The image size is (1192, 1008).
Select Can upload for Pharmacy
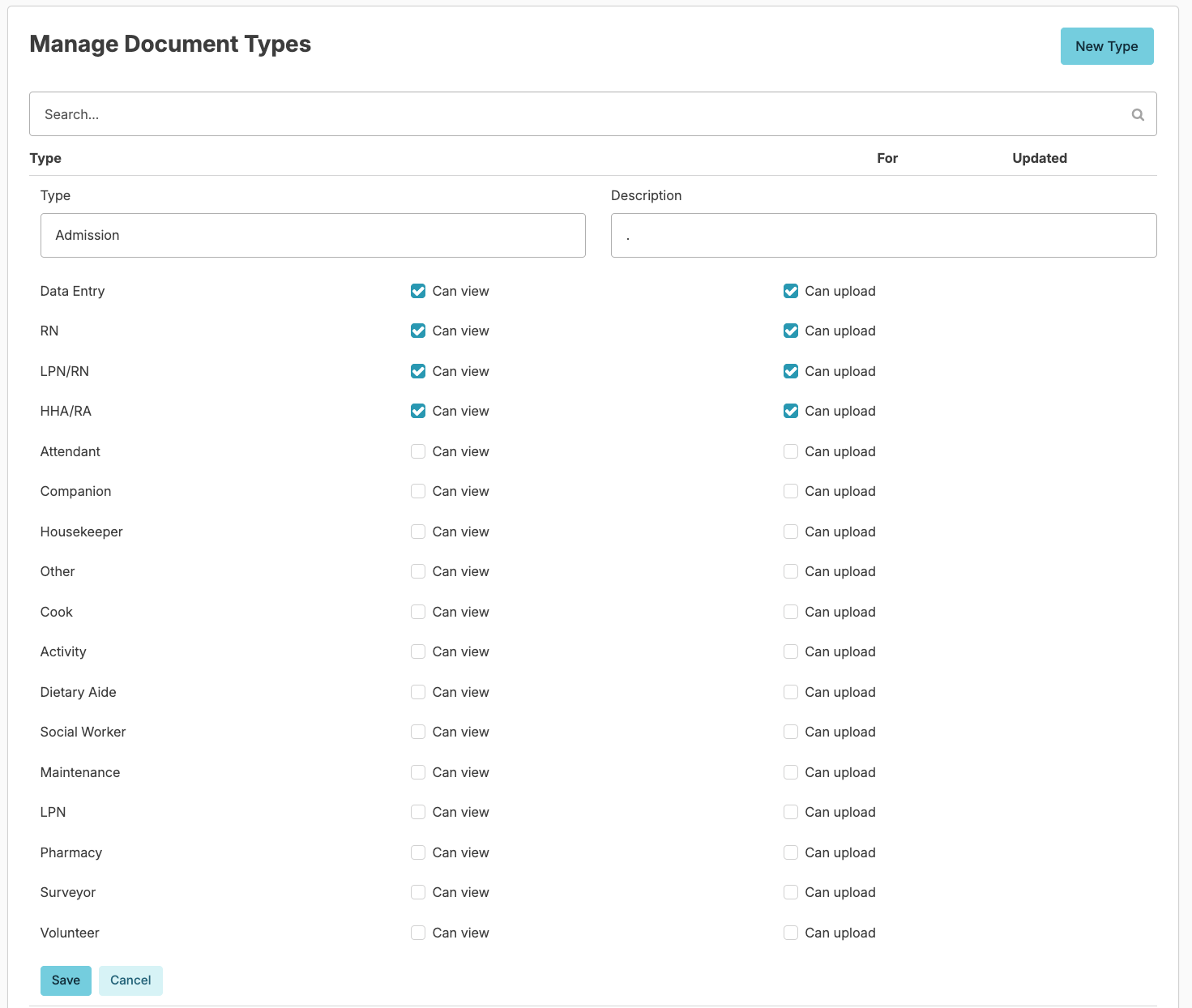pyautogui.click(x=791, y=852)
